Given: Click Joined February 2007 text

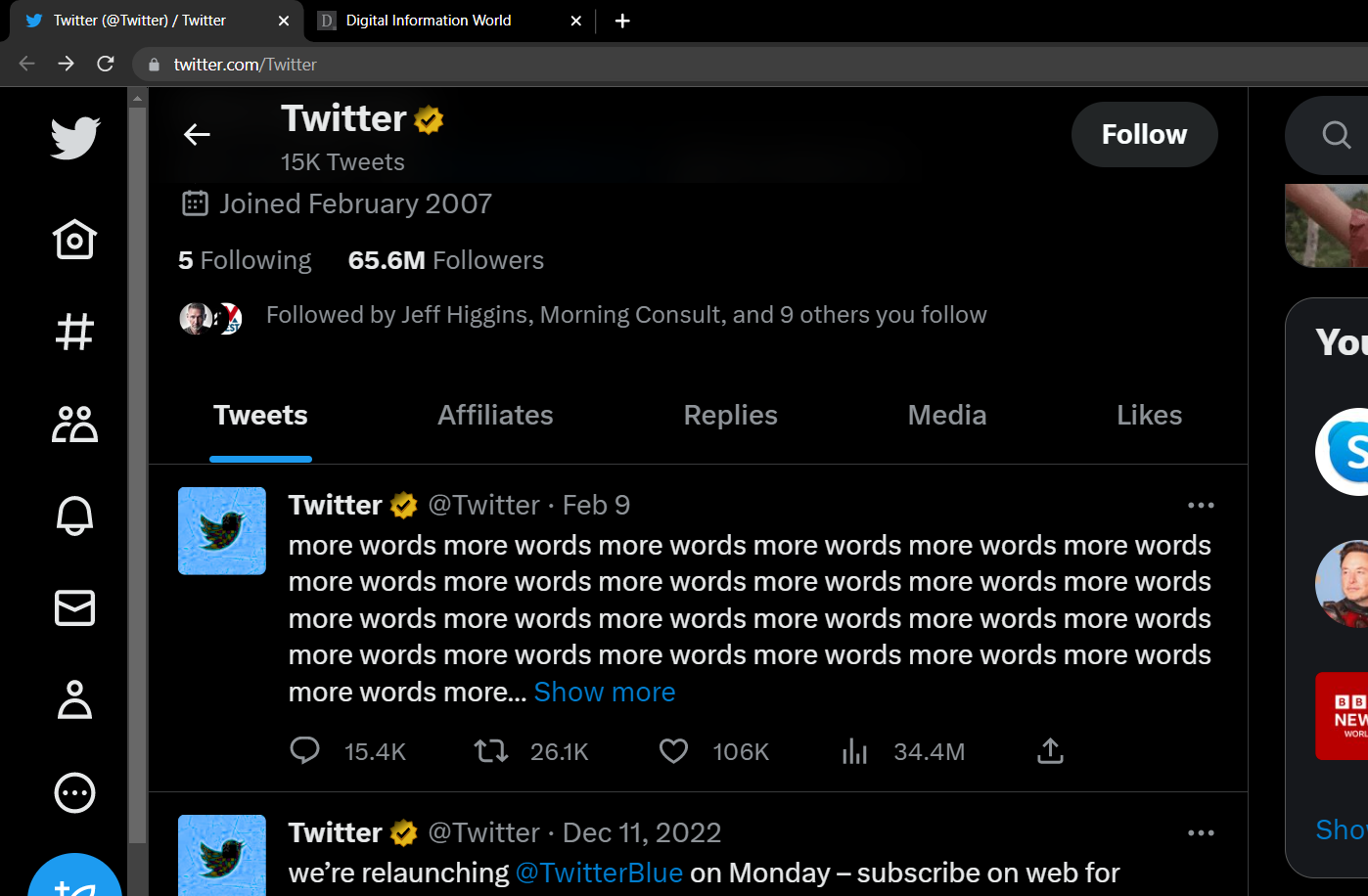Looking at the screenshot, I should point(355,203).
